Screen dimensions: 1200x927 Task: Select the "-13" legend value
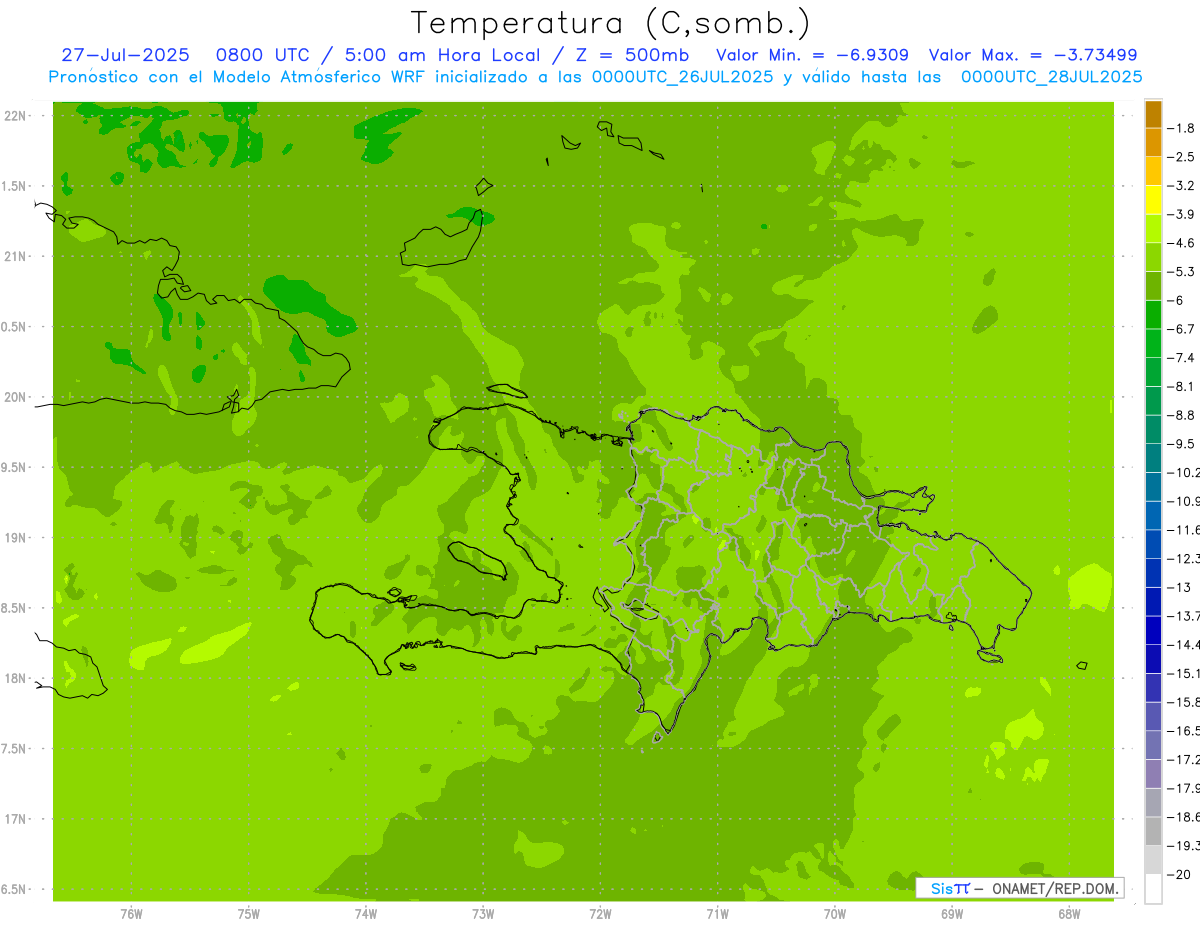1179,587
